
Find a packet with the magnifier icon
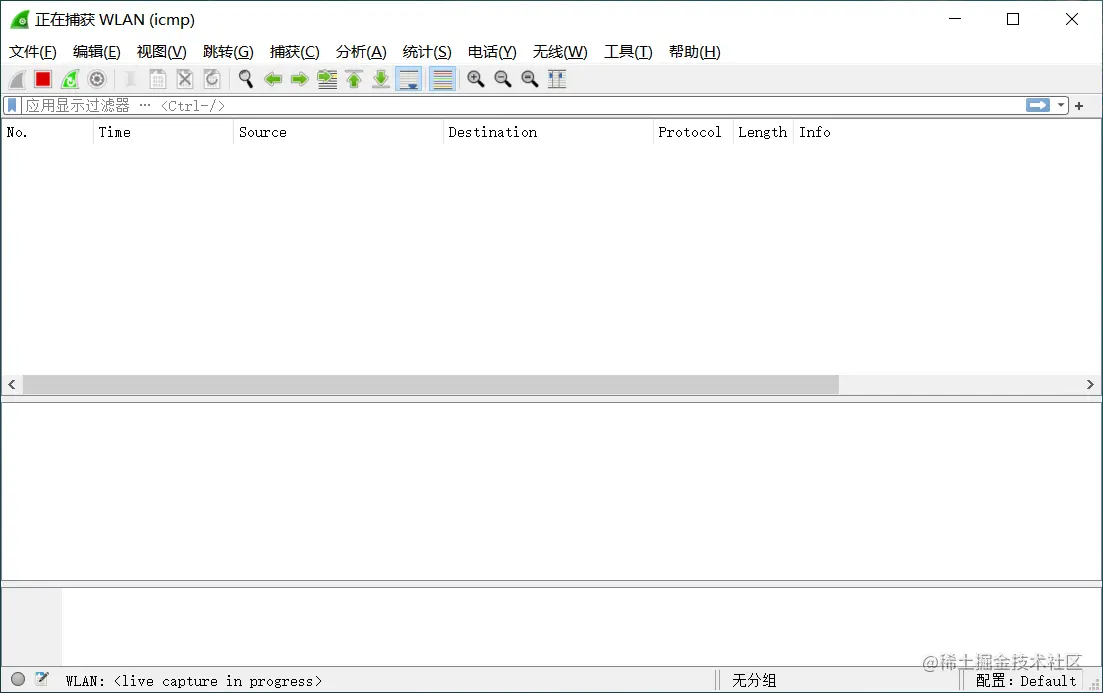[246, 80]
